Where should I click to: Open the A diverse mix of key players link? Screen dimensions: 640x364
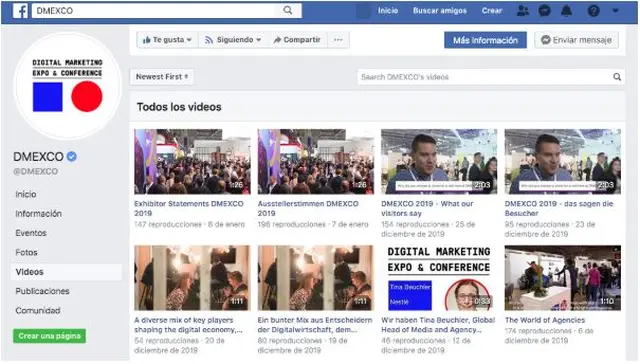[x=189, y=325]
